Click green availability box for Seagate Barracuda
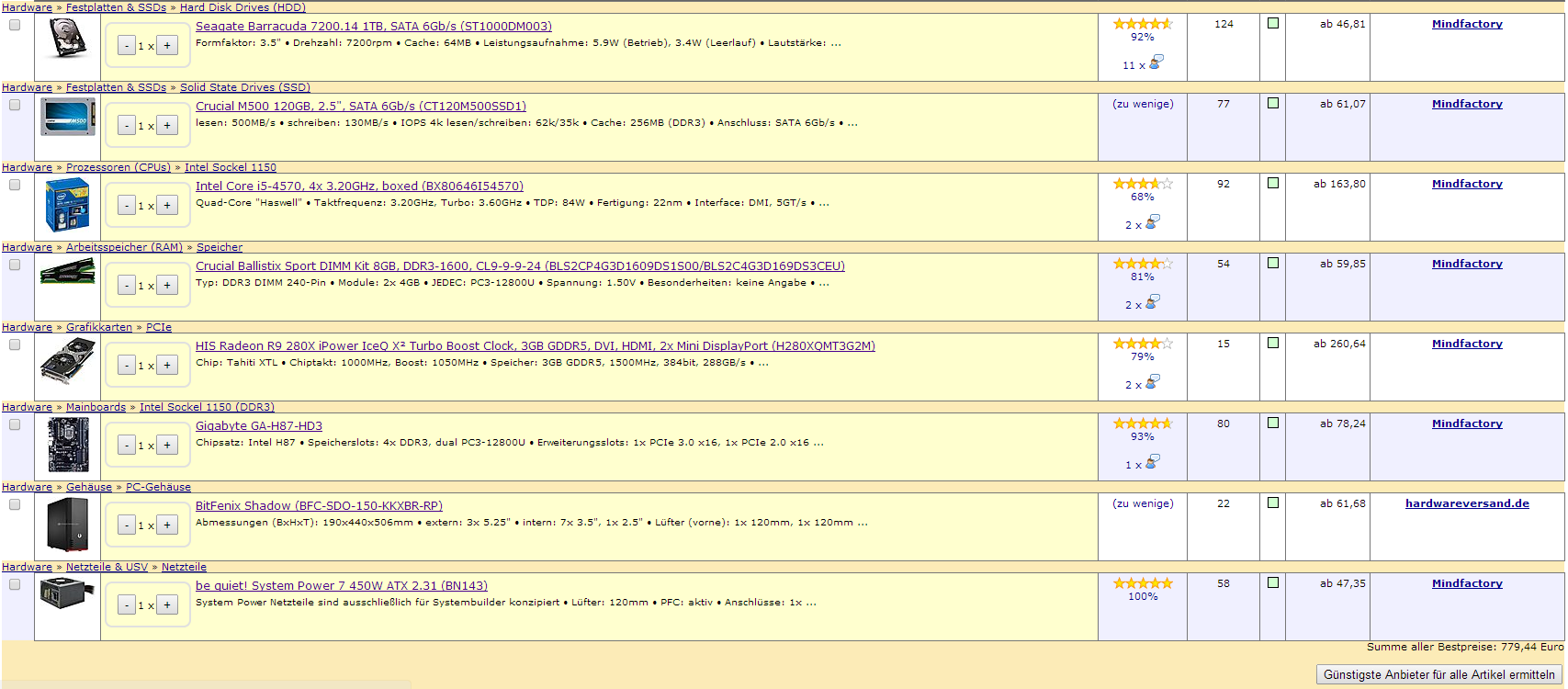 coord(1273,23)
